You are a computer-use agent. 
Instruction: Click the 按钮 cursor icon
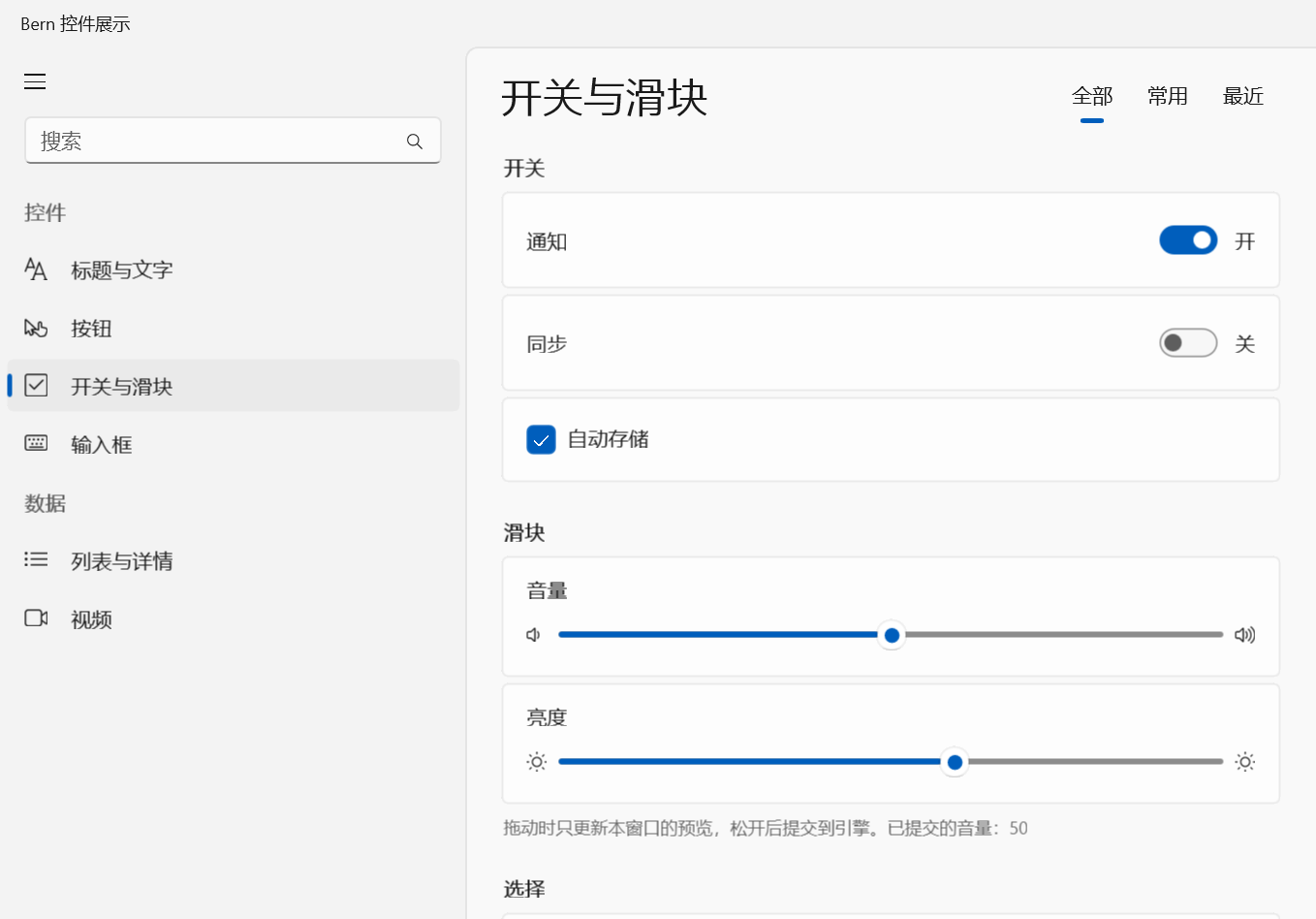[36, 328]
